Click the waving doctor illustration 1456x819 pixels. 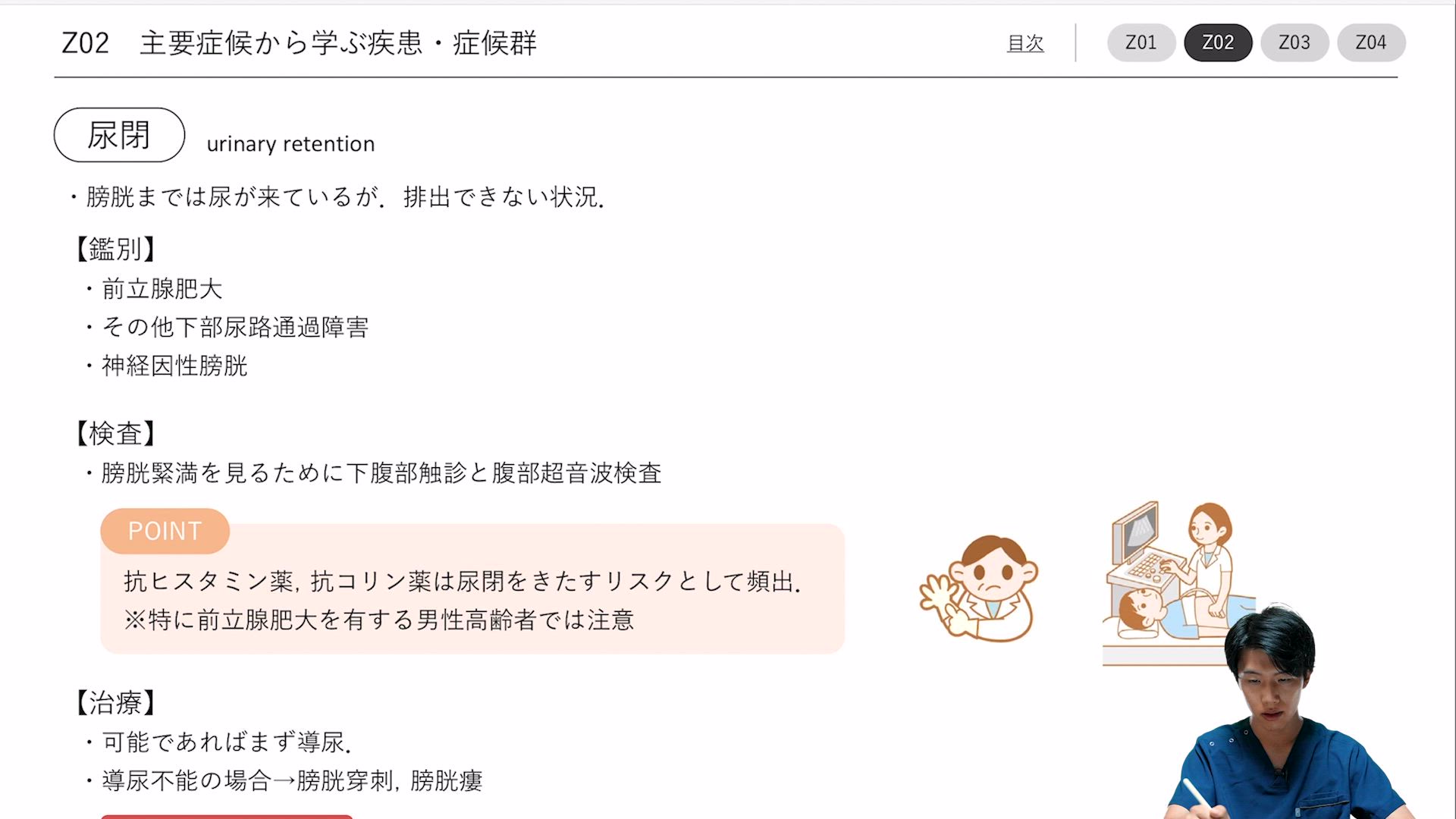pyautogui.click(x=978, y=588)
